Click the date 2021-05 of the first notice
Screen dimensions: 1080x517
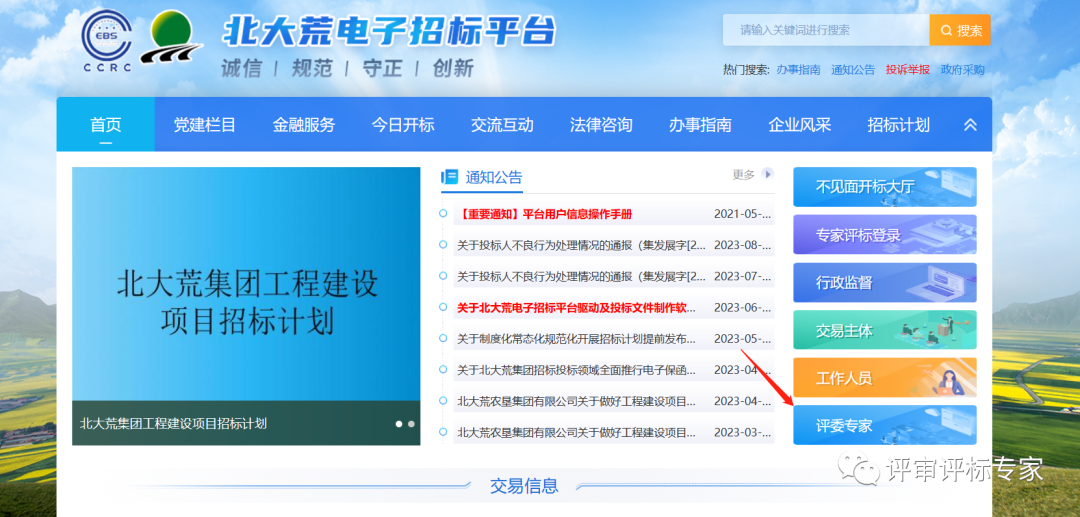click(x=742, y=214)
